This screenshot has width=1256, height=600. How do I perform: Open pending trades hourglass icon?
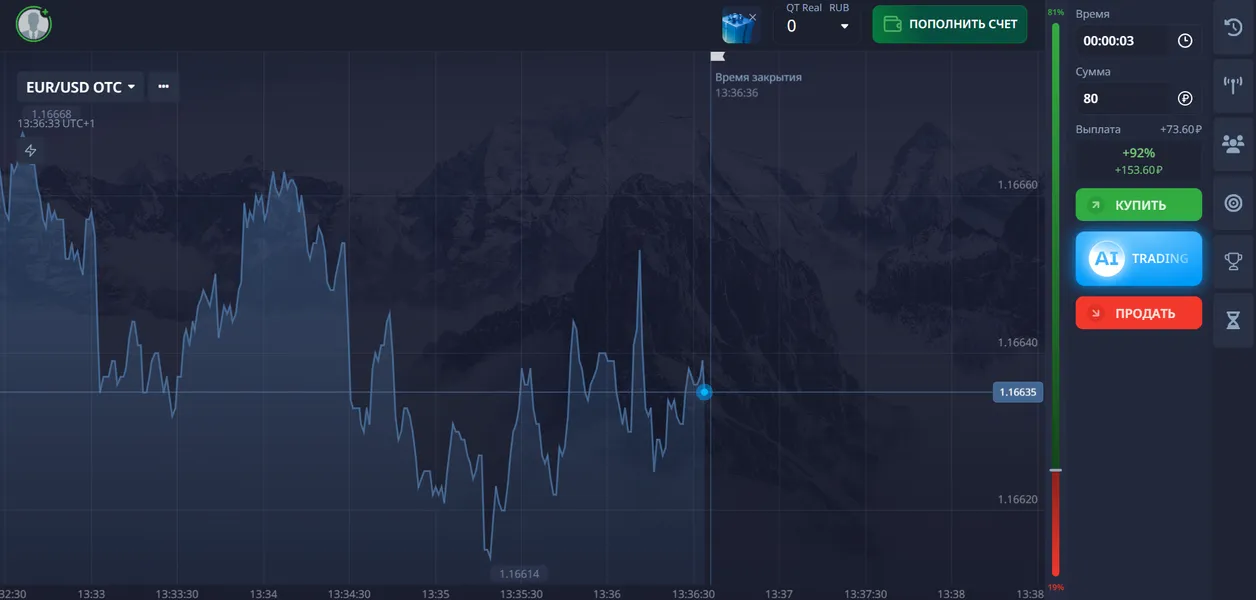coord(1233,320)
